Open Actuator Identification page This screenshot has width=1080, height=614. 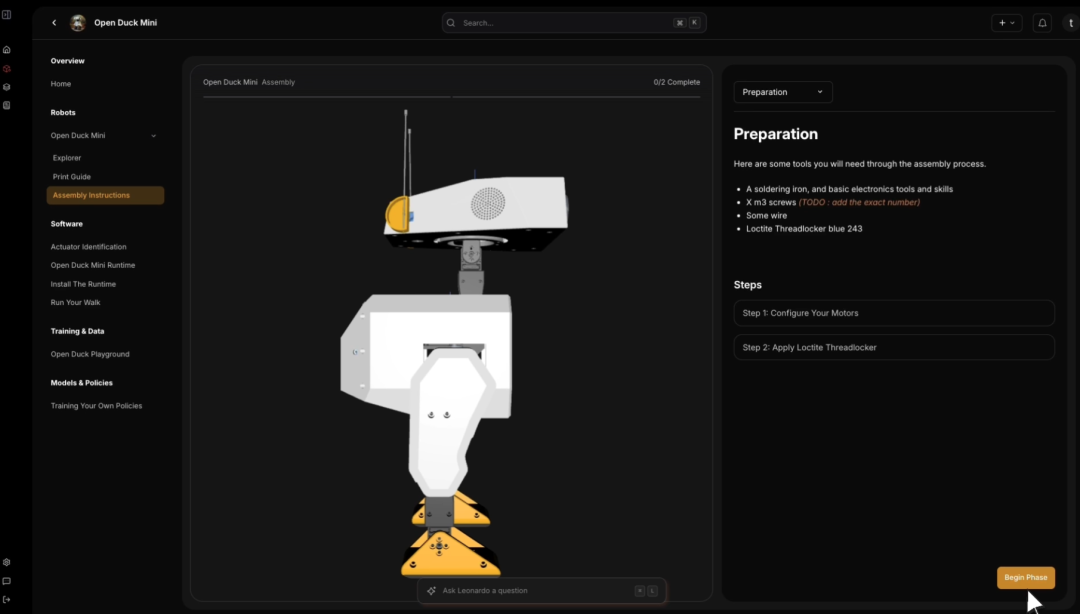(x=88, y=247)
